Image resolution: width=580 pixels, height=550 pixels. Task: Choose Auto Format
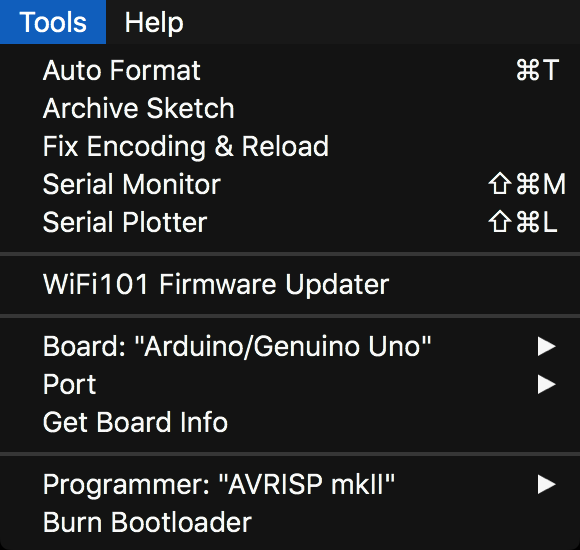click(290, 70)
